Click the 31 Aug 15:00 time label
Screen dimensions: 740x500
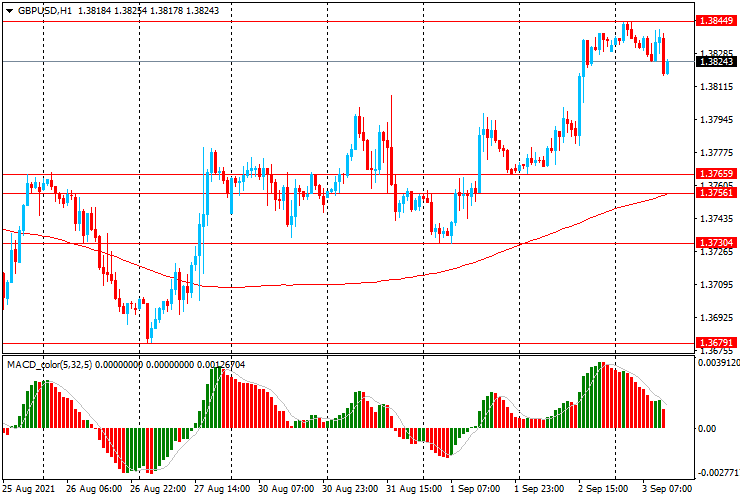(x=414, y=489)
